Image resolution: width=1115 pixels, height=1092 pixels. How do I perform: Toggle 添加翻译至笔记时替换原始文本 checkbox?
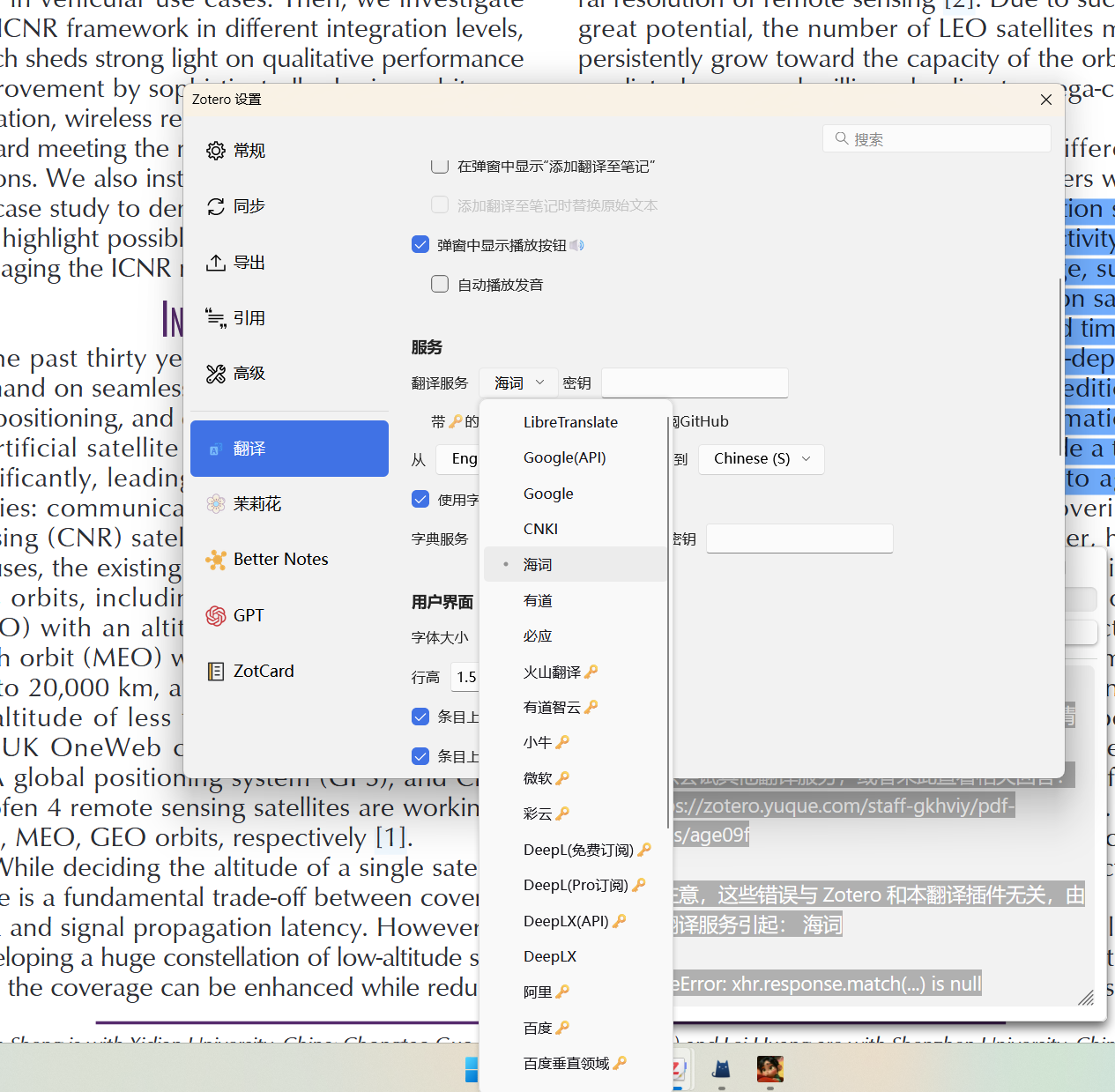(x=440, y=204)
